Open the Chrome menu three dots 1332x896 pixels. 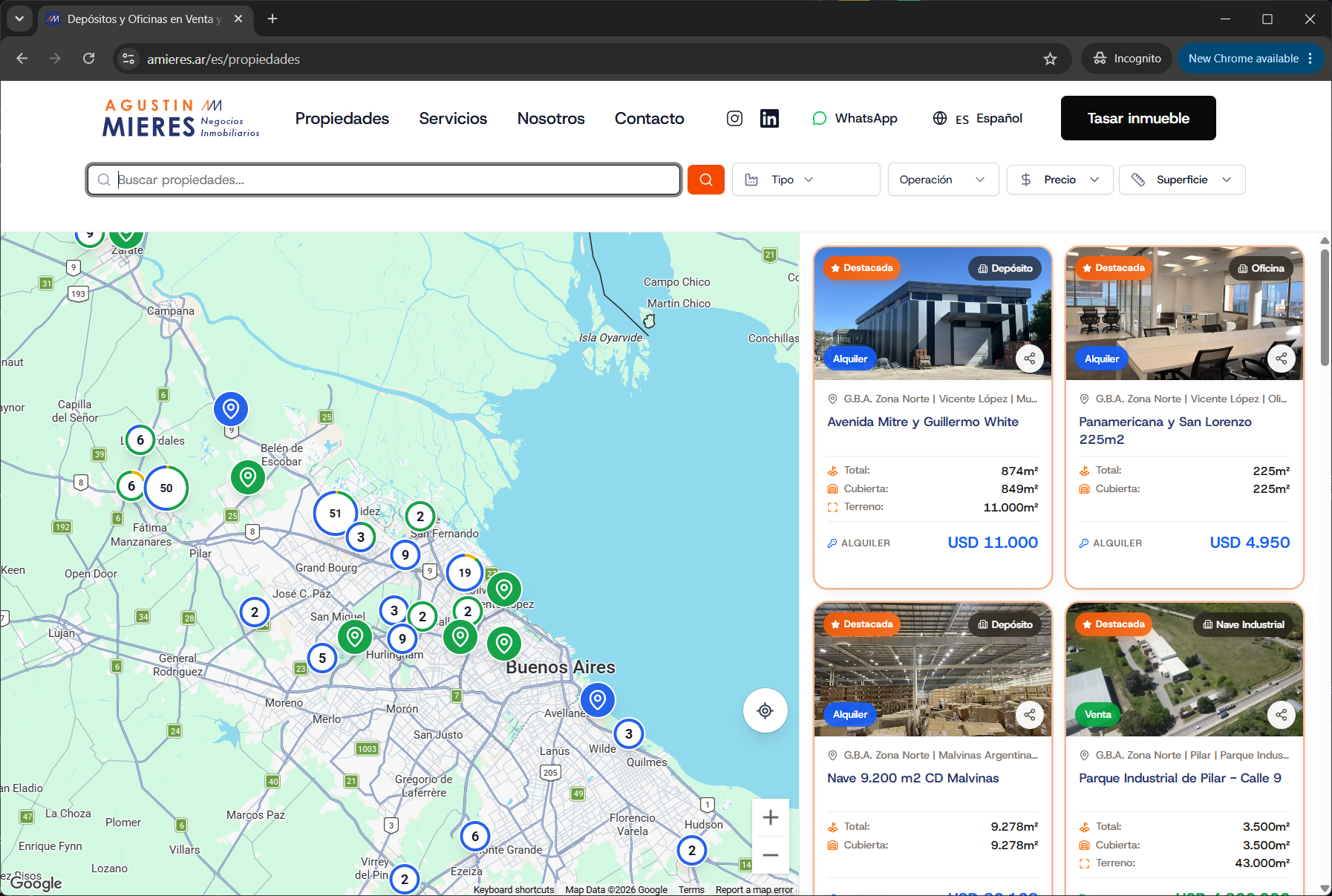pos(1310,59)
